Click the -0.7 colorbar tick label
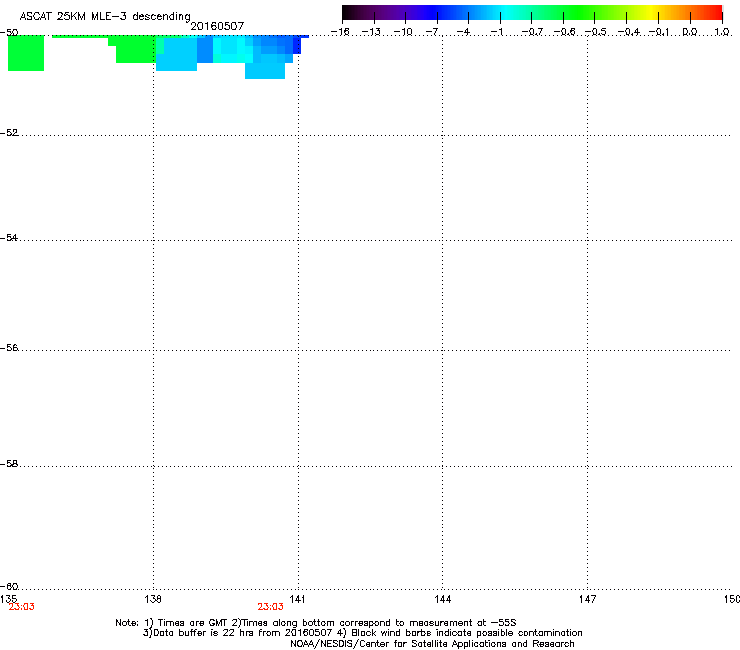The height and width of the screenshot is (650, 740). [532, 32]
